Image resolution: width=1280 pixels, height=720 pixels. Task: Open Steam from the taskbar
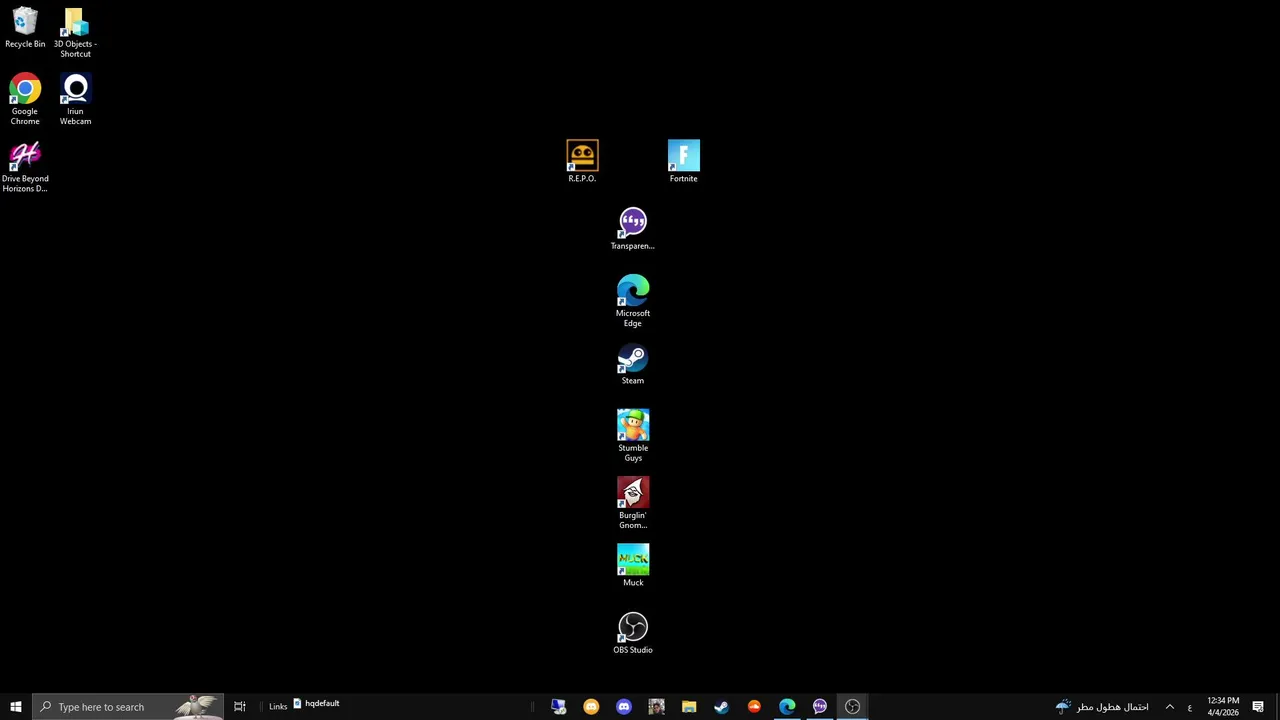pos(721,707)
